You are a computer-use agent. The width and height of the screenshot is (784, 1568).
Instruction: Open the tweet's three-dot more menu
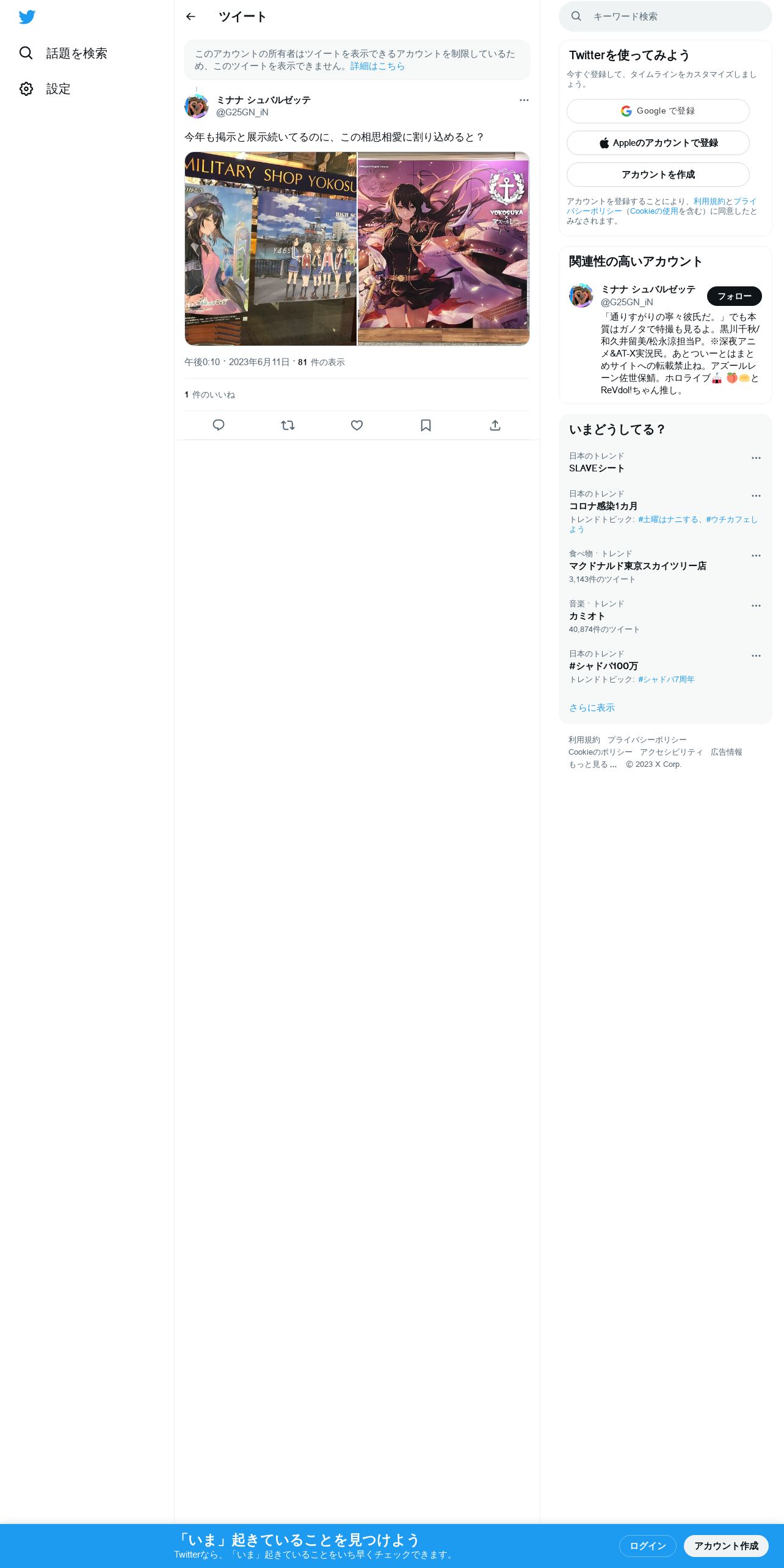(x=524, y=100)
